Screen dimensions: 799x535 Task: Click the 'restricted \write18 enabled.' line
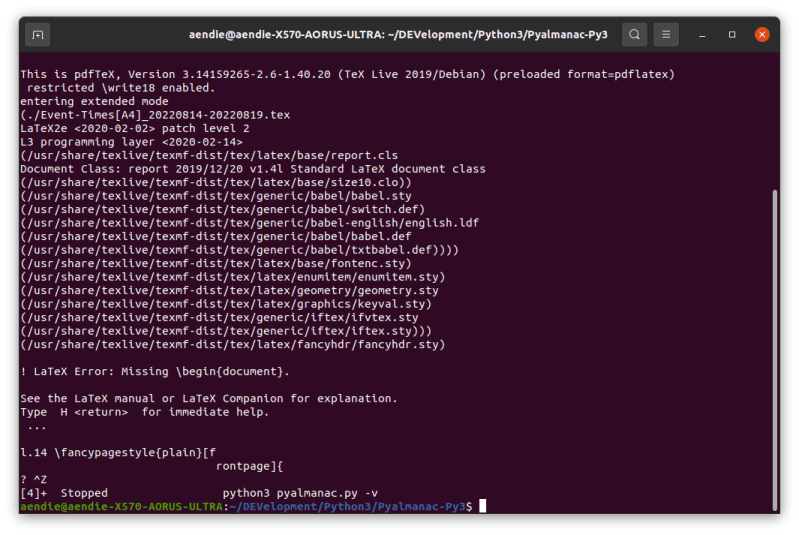pos(121,88)
